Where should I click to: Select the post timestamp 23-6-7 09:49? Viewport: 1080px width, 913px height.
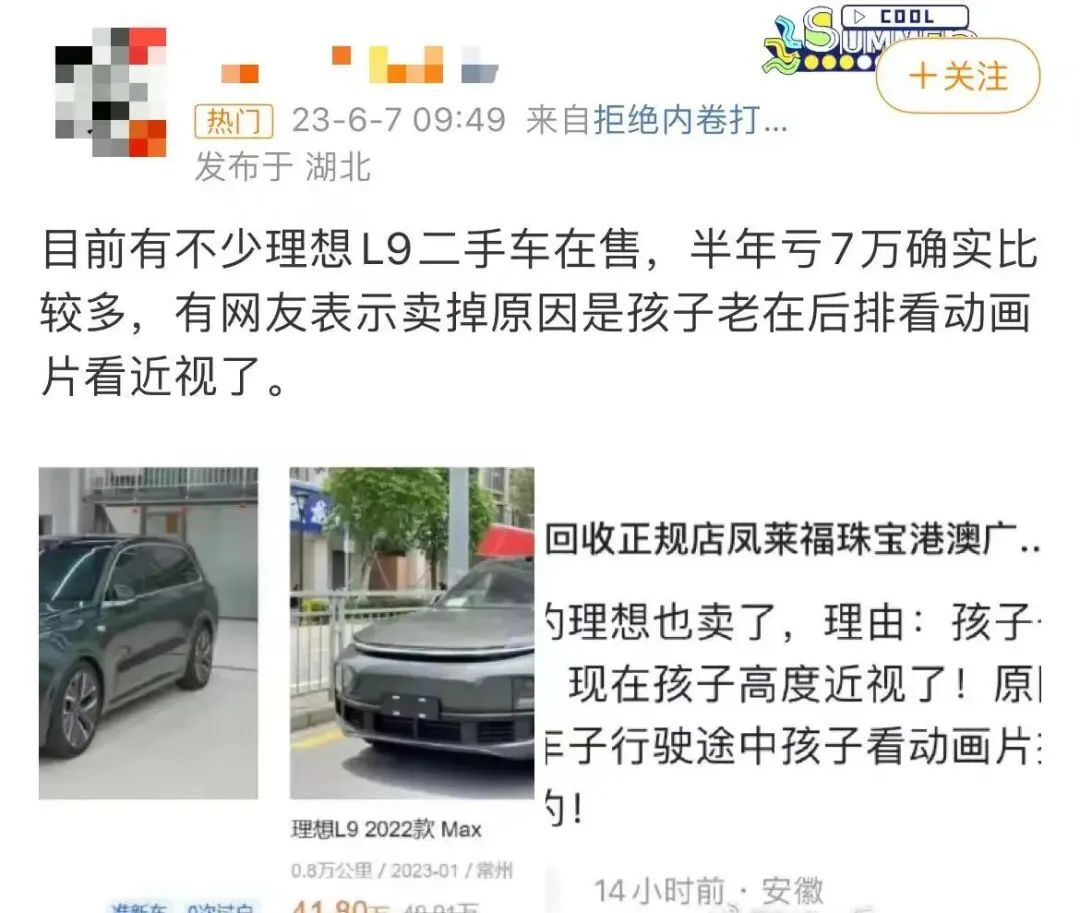click(x=399, y=120)
